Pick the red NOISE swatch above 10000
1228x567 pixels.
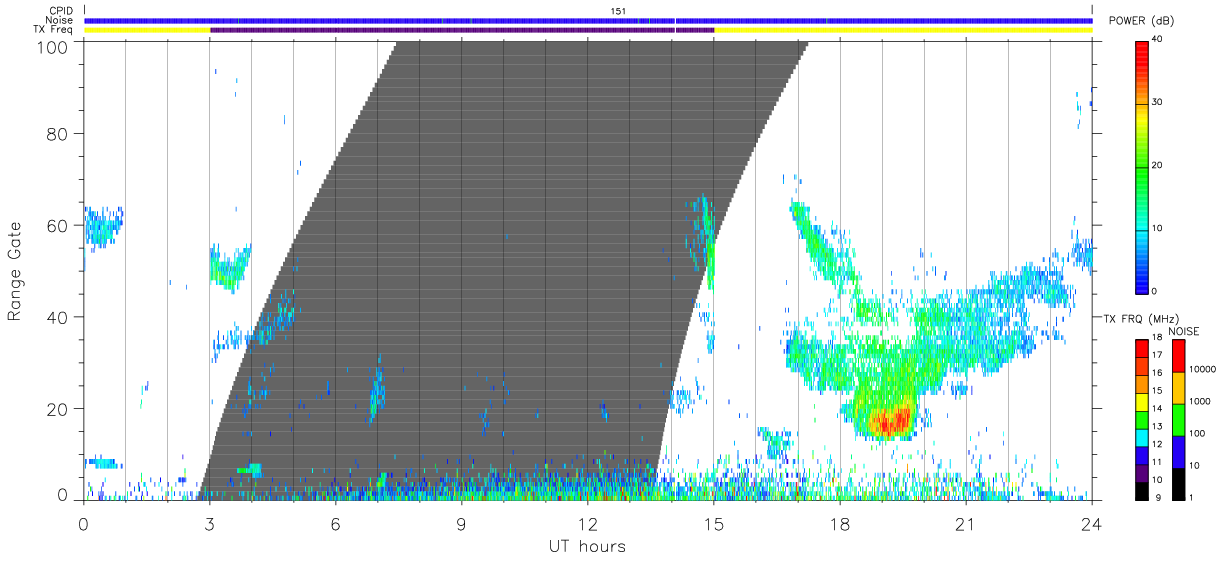[x=1178, y=356]
